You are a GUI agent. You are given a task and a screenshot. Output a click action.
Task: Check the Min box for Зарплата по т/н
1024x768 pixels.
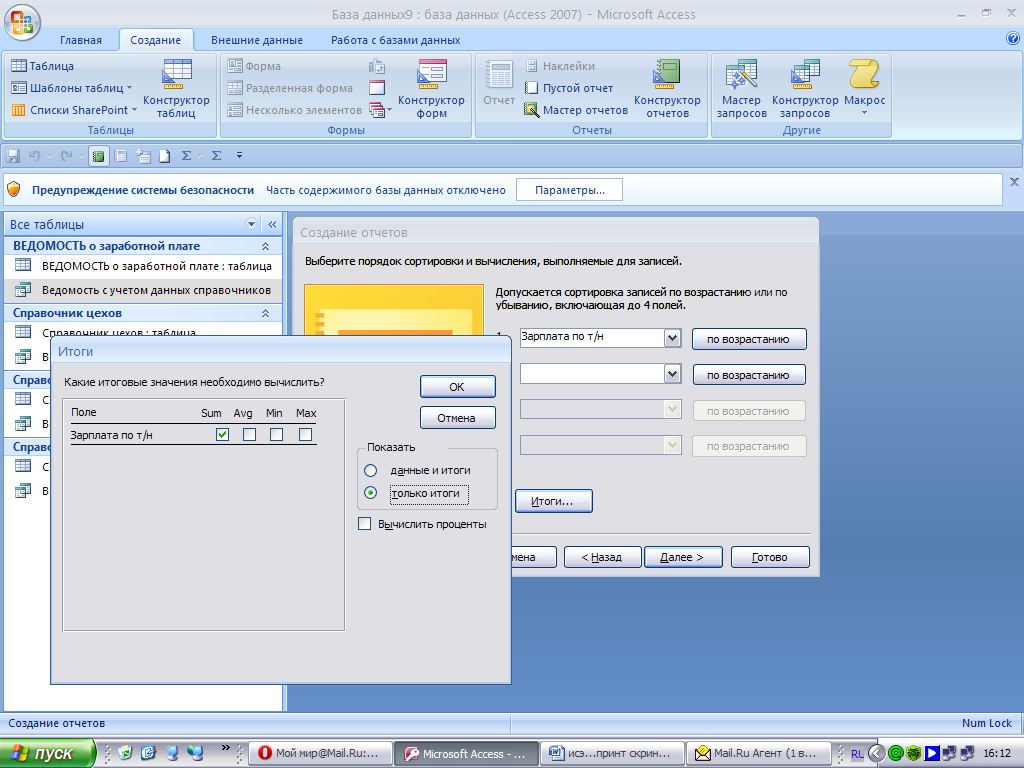(276, 434)
